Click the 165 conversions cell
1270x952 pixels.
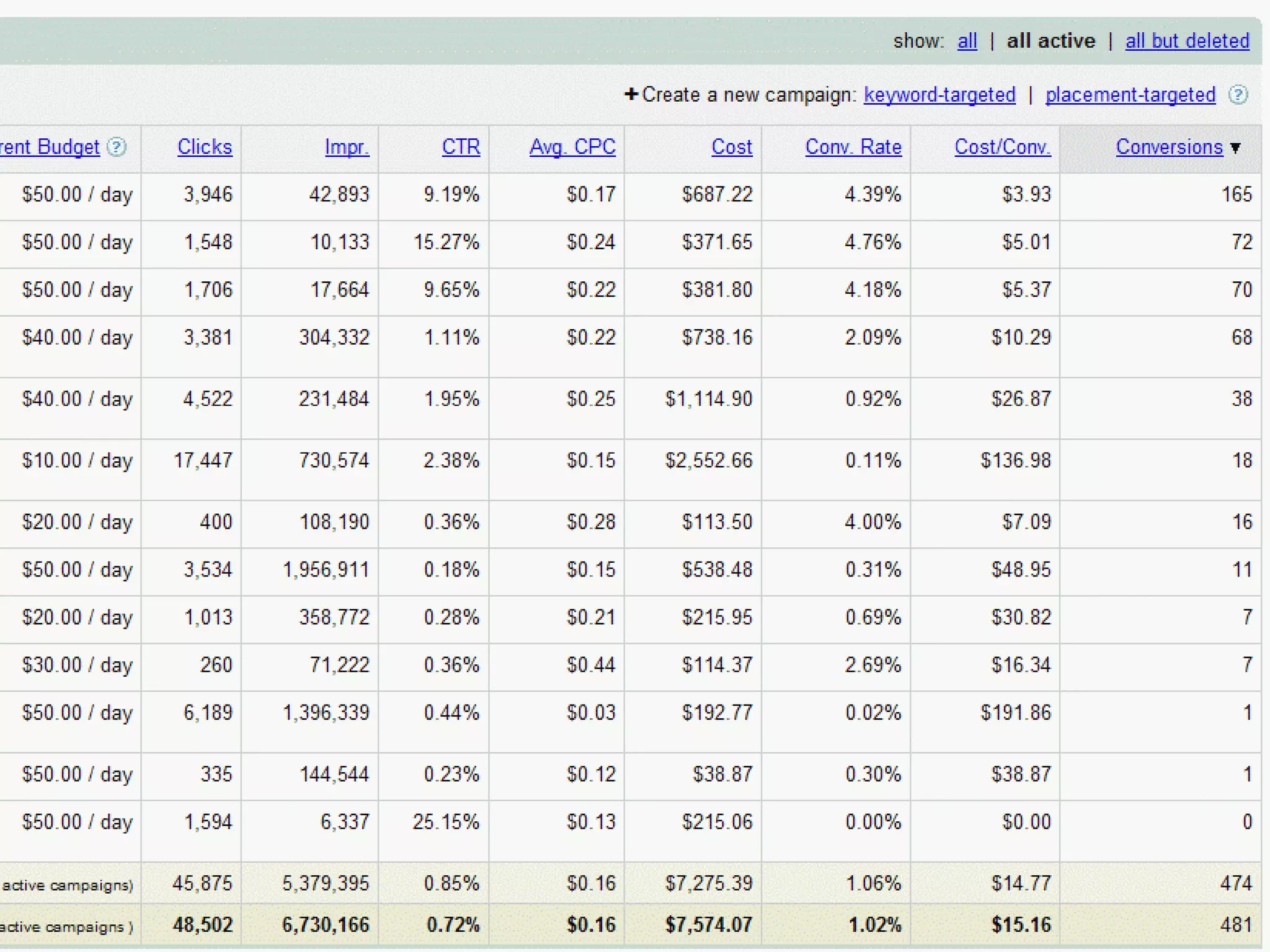pyautogui.click(x=1237, y=195)
